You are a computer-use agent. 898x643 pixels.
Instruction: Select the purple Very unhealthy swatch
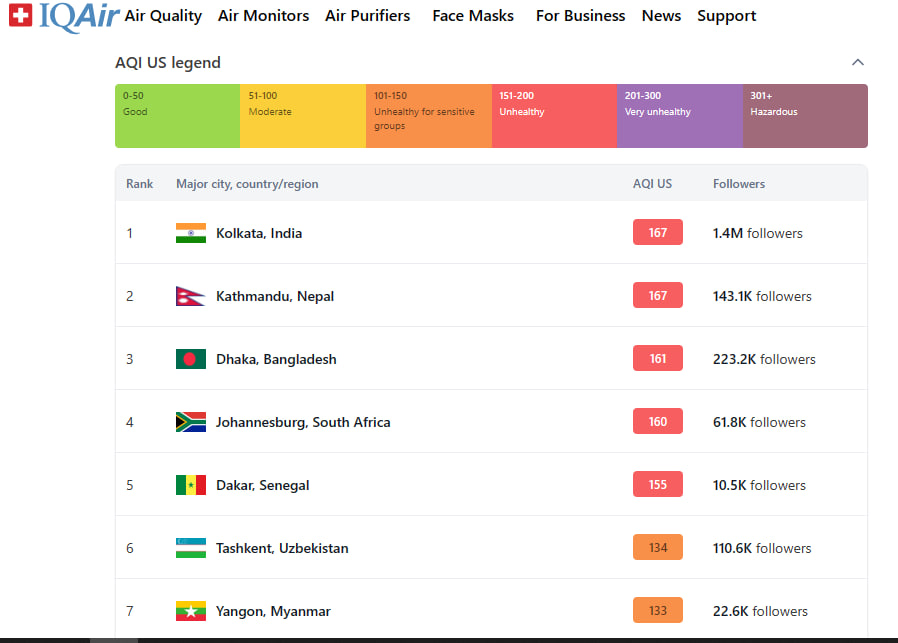point(679,116)
